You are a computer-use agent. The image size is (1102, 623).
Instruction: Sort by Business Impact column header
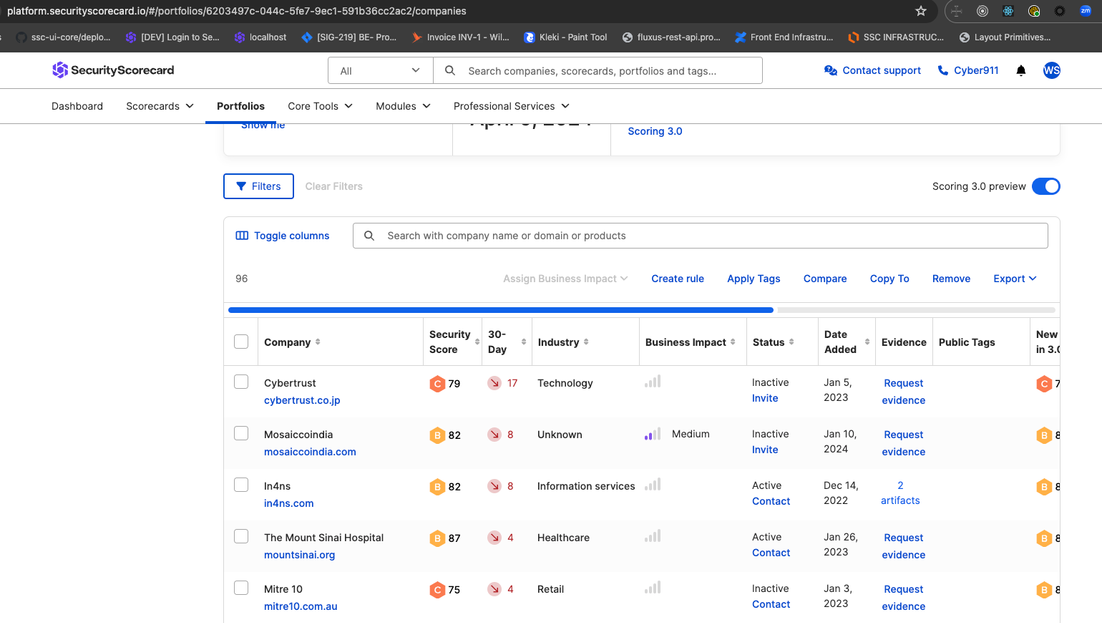[x=689, y=342]
